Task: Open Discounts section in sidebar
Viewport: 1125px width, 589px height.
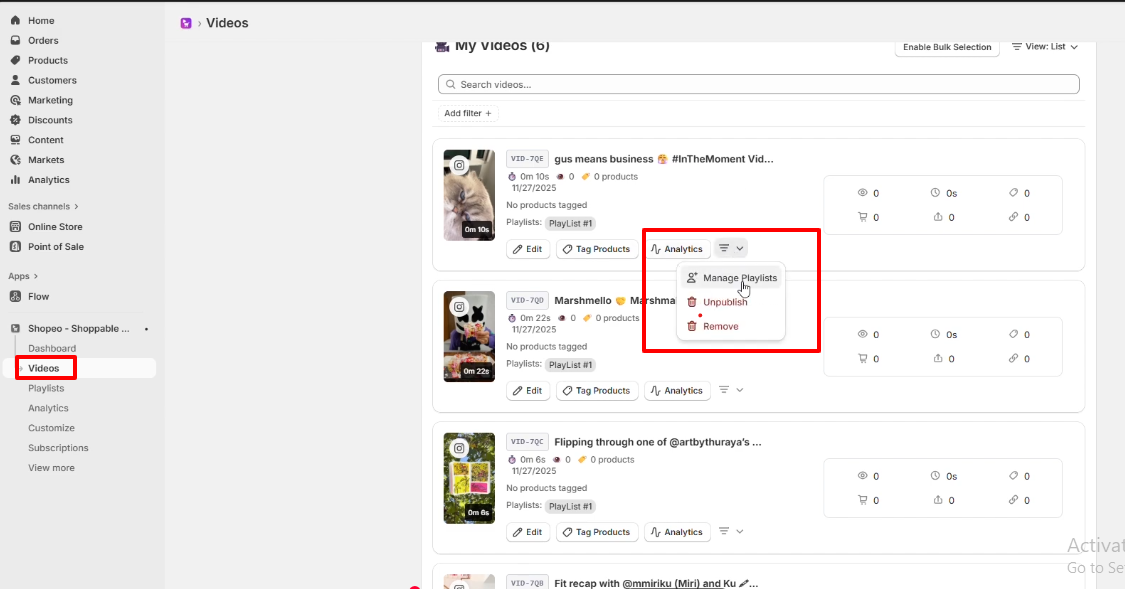Action: coord(50,120)
